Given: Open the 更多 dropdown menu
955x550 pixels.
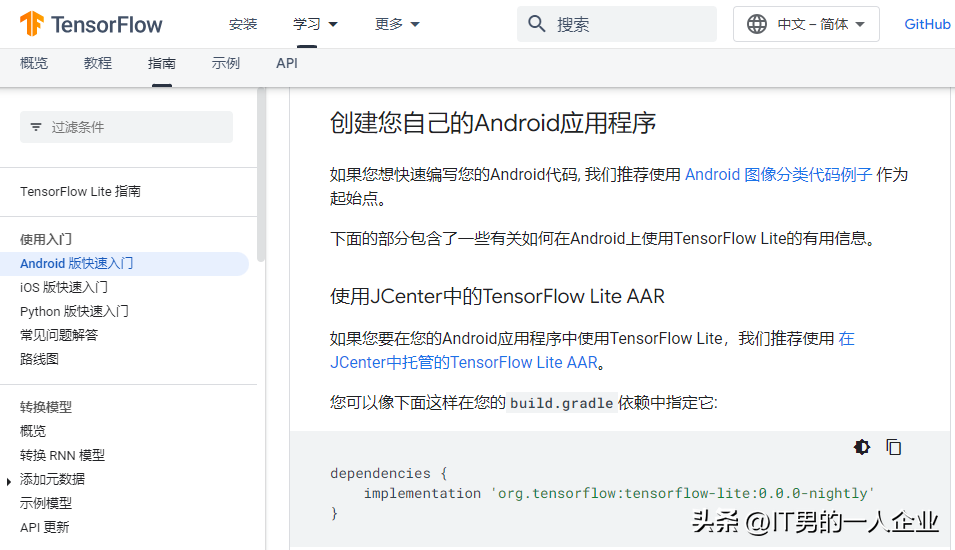Looking at the screenshot, I should point(397,24).
